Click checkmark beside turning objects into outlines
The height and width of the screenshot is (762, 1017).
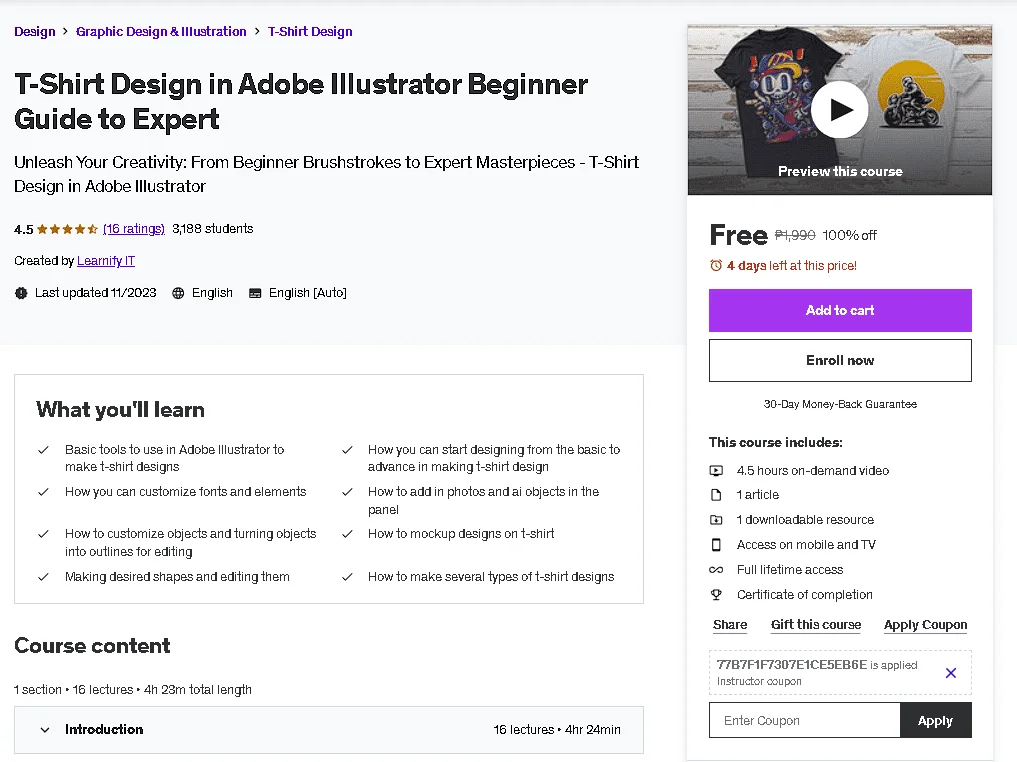43,534
